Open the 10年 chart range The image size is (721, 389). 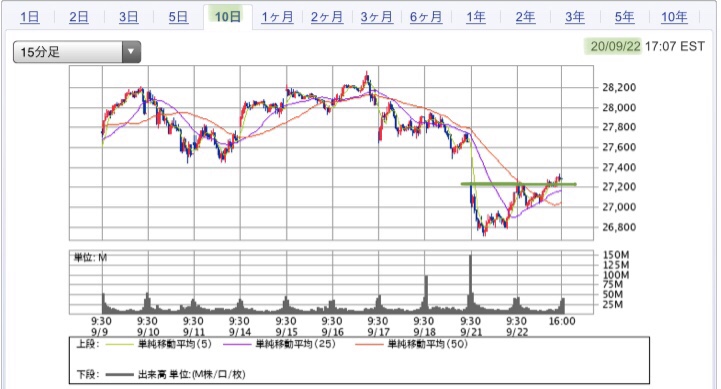click(674, 17)
